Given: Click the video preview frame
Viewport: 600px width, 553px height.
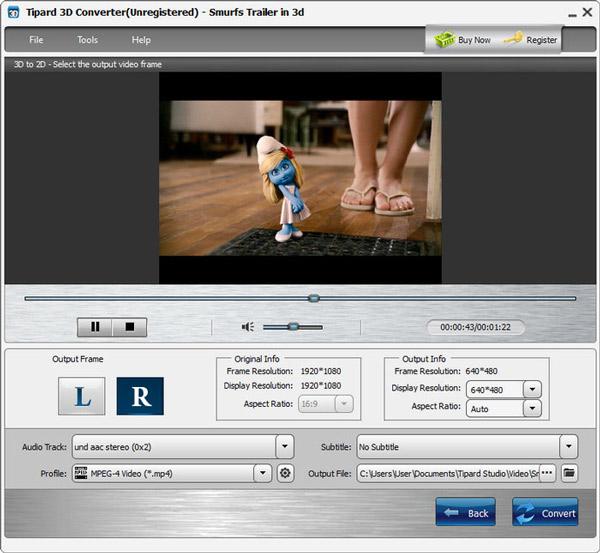Looking at the screenshot, I should pos(300,178).
